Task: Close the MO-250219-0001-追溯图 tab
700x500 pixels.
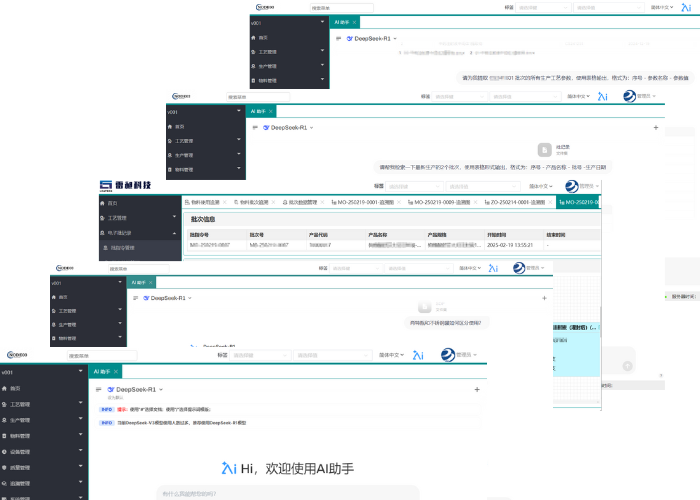Action: tap(400, 202)
